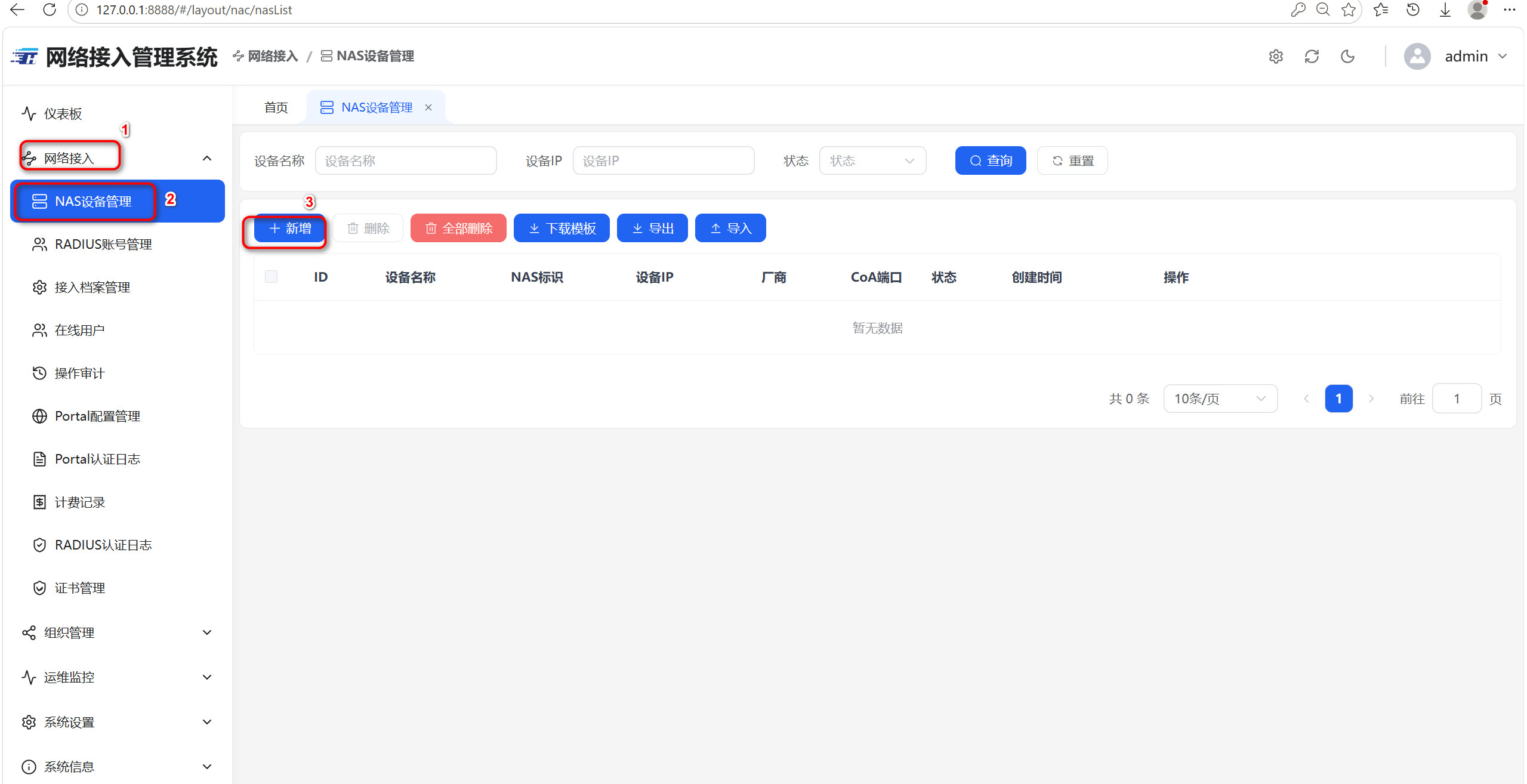1527x784 pixels.
Task: Focus the 设备IP search field
Action: click(x=664, y=160)
